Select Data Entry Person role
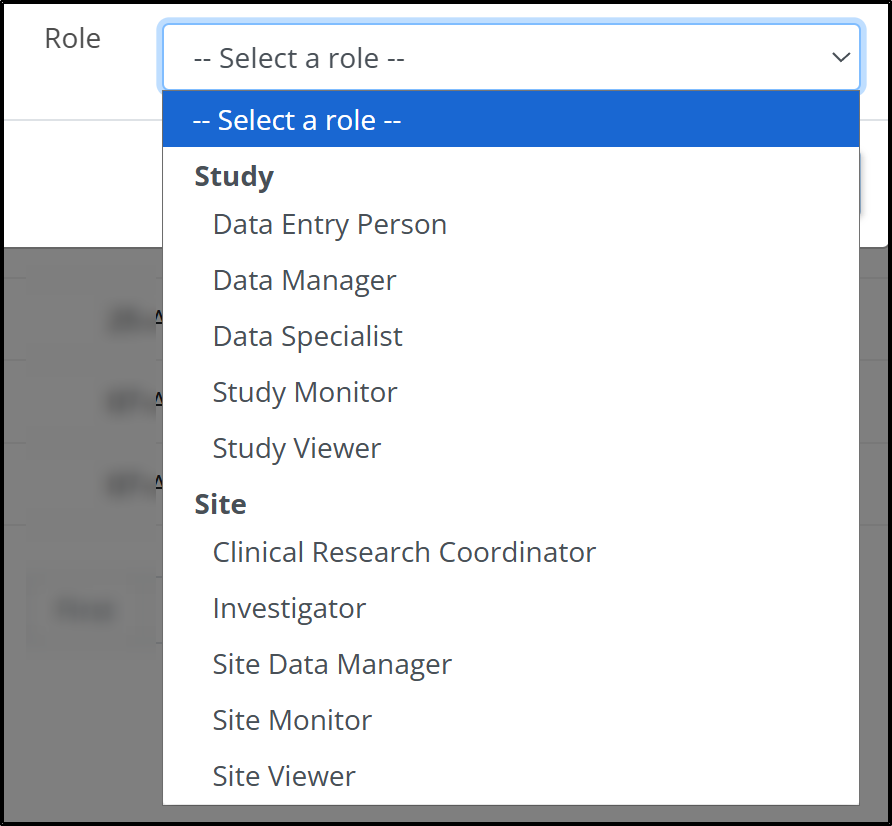Screen dimensions: 892x826 (x=330, y=224)
